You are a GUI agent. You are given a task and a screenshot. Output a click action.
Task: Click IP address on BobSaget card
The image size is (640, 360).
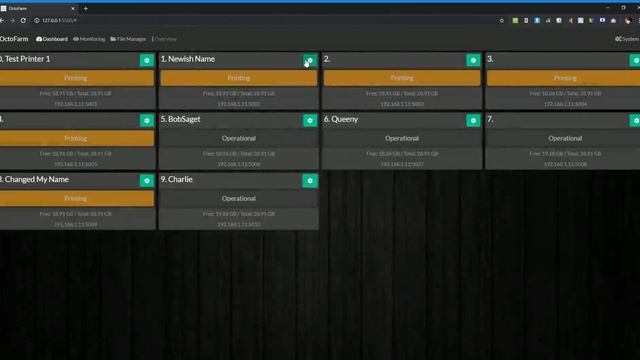click(x=239, y=164)
